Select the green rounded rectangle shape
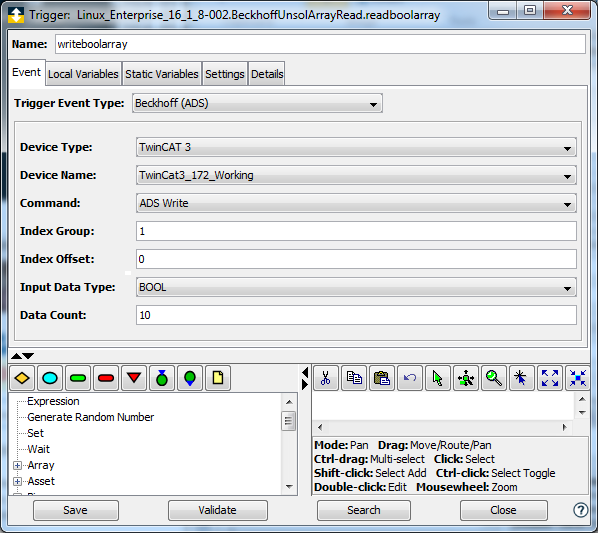The image size is (598, 533). (78, 378)
